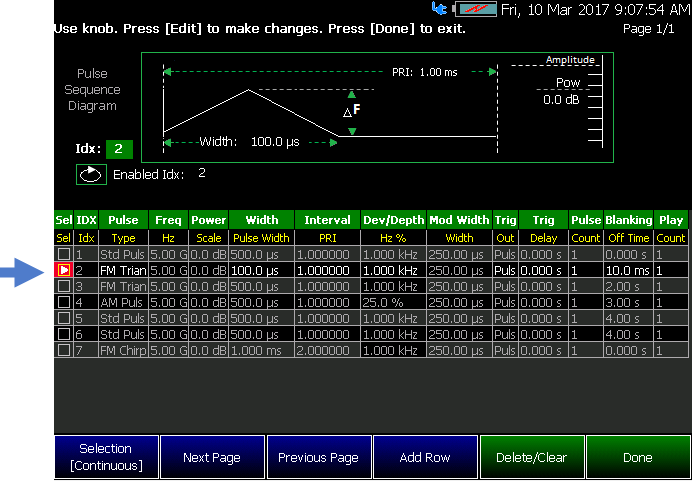This screenshot has width=692, height=481.
Task: Click the Mod Width column header
Action: [x=459, y=220]
